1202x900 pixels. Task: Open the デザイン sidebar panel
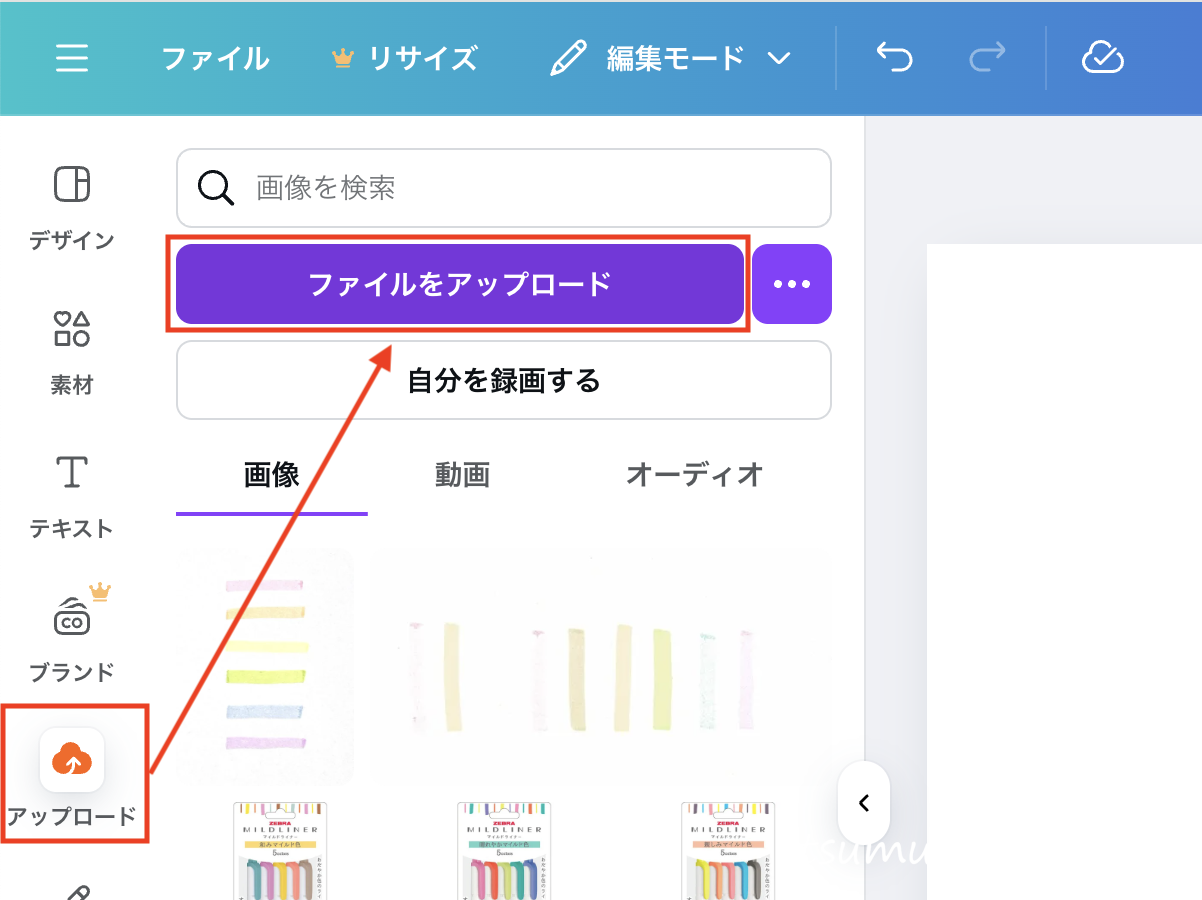71,208
